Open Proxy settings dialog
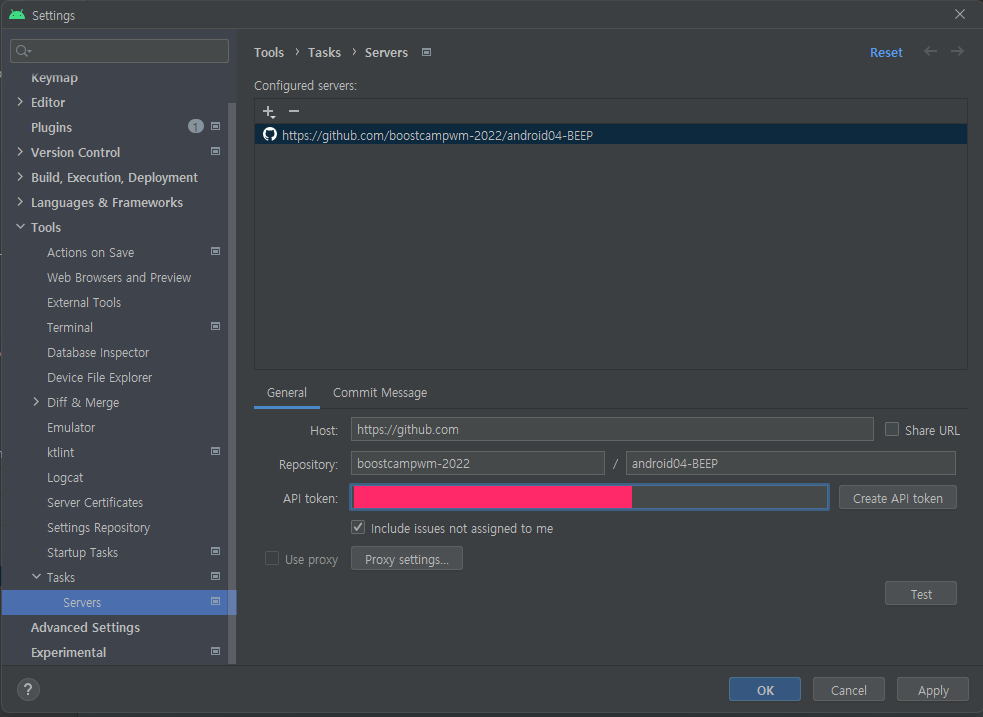 pos(407,558)
